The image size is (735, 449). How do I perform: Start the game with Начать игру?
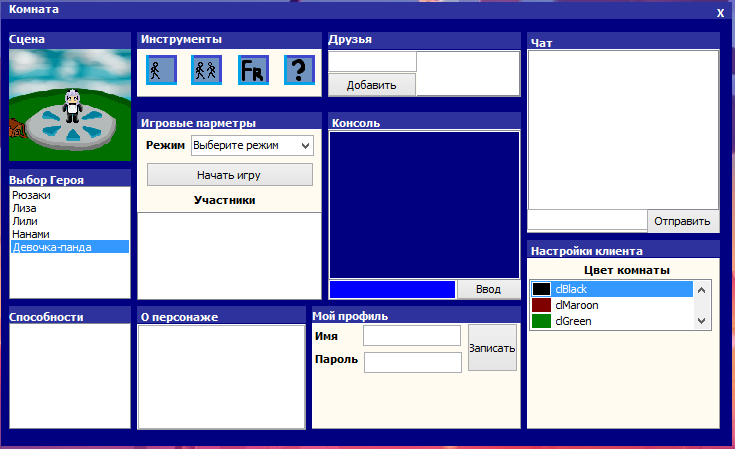tap(230, 175)
